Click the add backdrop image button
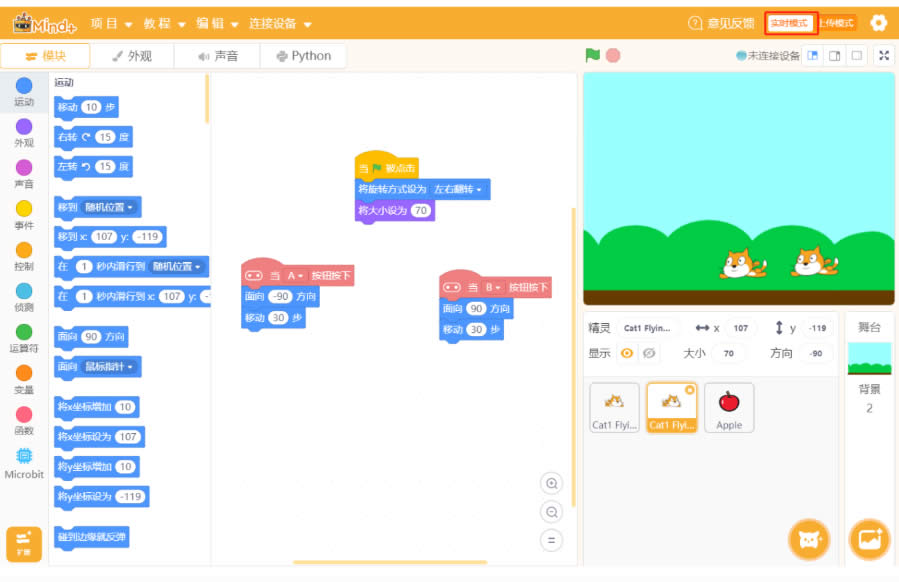 coord(868,540)
